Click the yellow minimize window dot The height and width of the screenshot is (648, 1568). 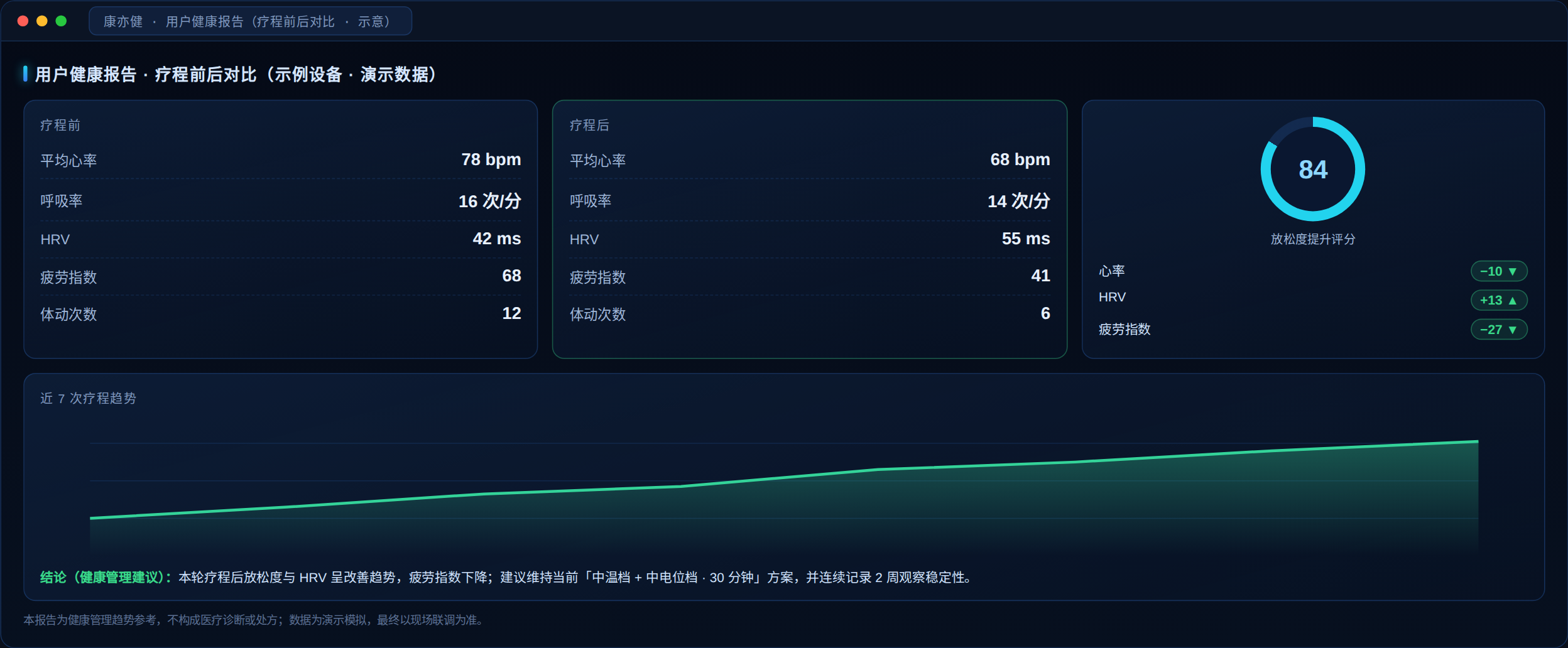point(42,21)
